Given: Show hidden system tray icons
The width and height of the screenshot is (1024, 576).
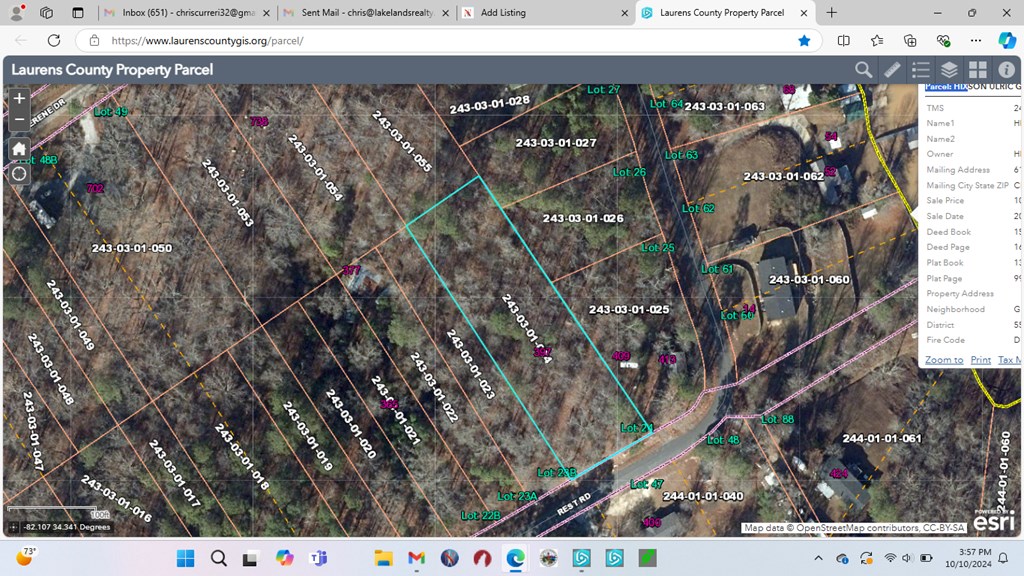Looking at the screenshot, I should (818, 558).
